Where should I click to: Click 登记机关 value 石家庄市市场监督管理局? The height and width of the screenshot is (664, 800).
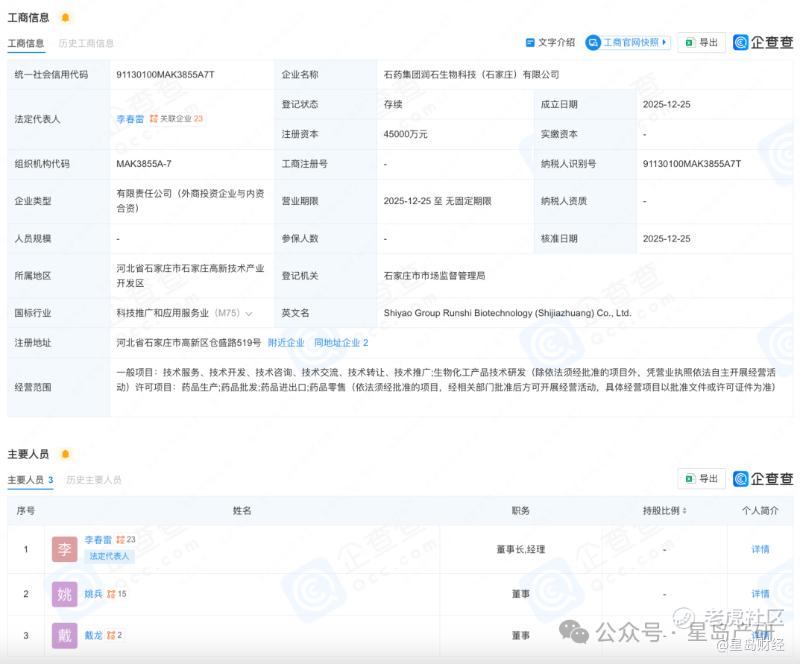point(434,276)
